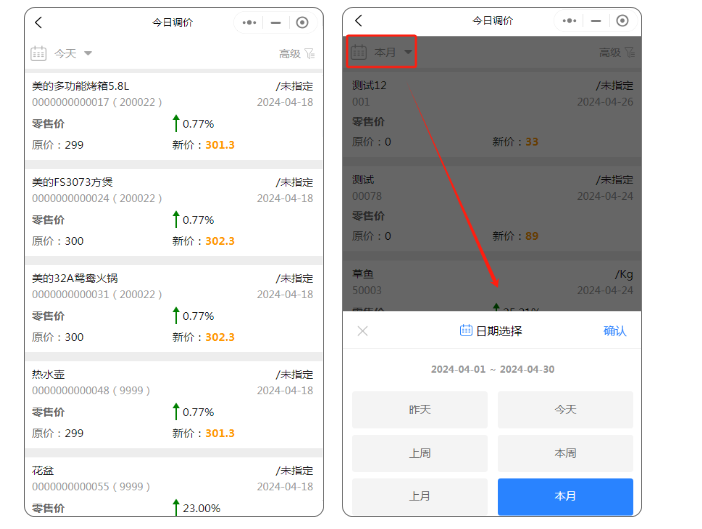The image size is (702, 529).
Task: Open item 草鱼 in right screen
Action: (x=363, y=274)
